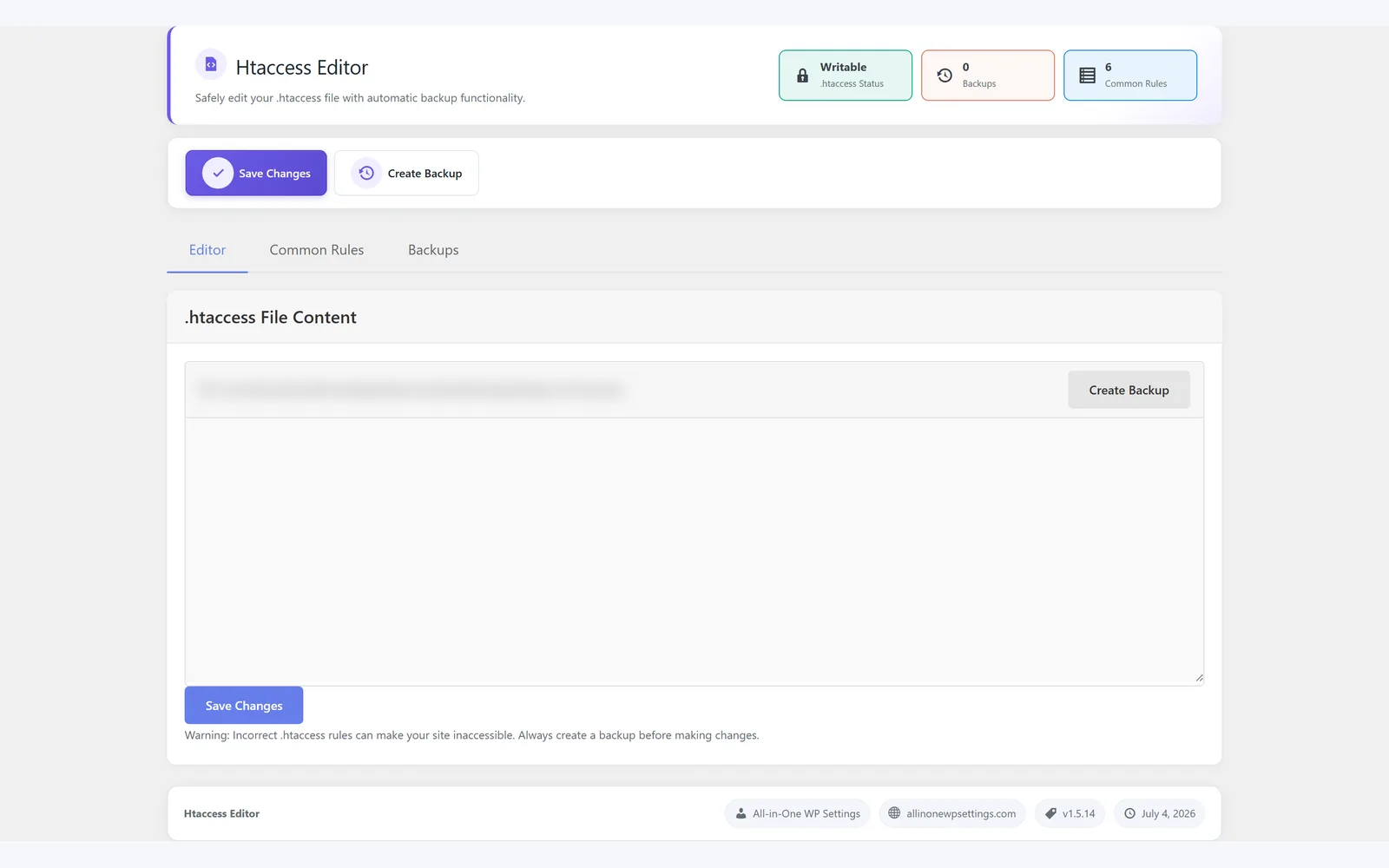
Task: Click the user icon beside All-in-One WP Settings
Action: coord(741,813)
